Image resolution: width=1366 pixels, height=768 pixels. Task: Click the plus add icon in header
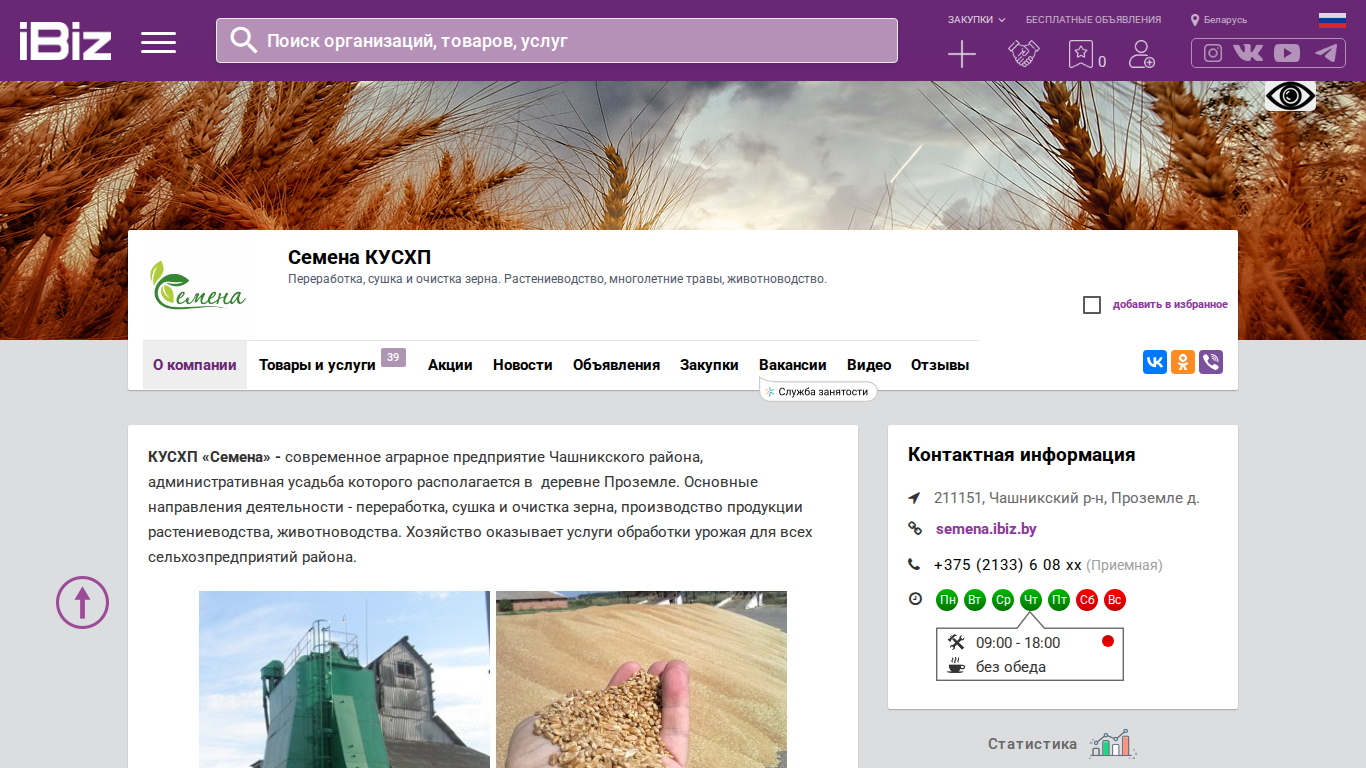961,54
